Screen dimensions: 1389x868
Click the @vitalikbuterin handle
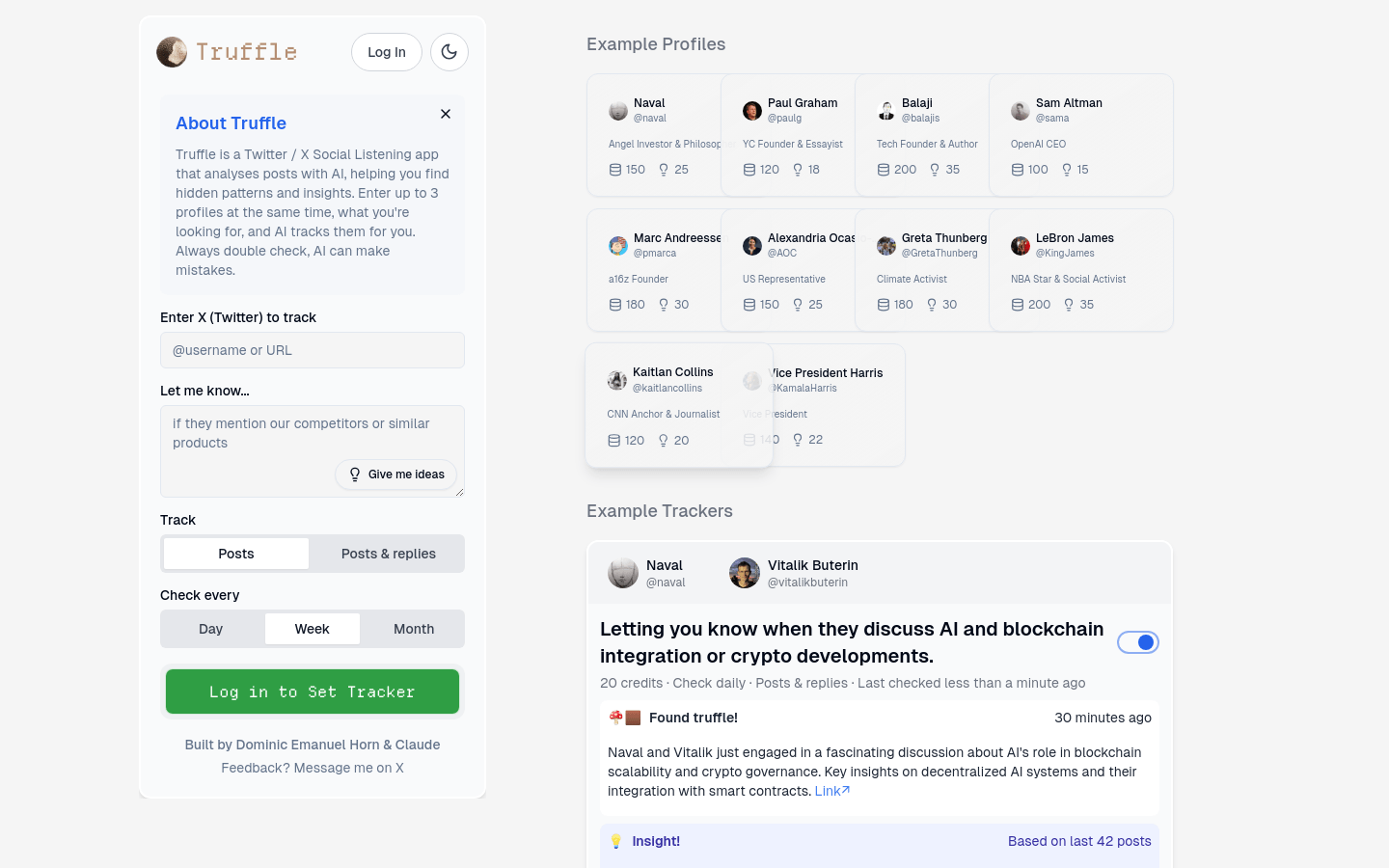point(807,583)
